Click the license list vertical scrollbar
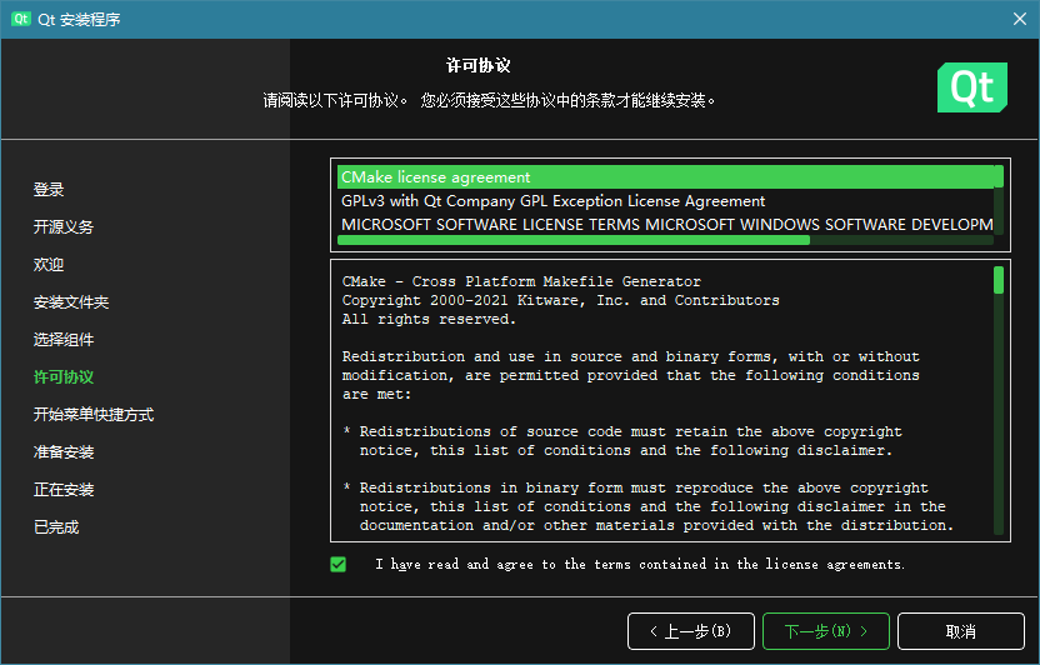This screenshot has width=1040, height=665. click(x=999, y=176)
